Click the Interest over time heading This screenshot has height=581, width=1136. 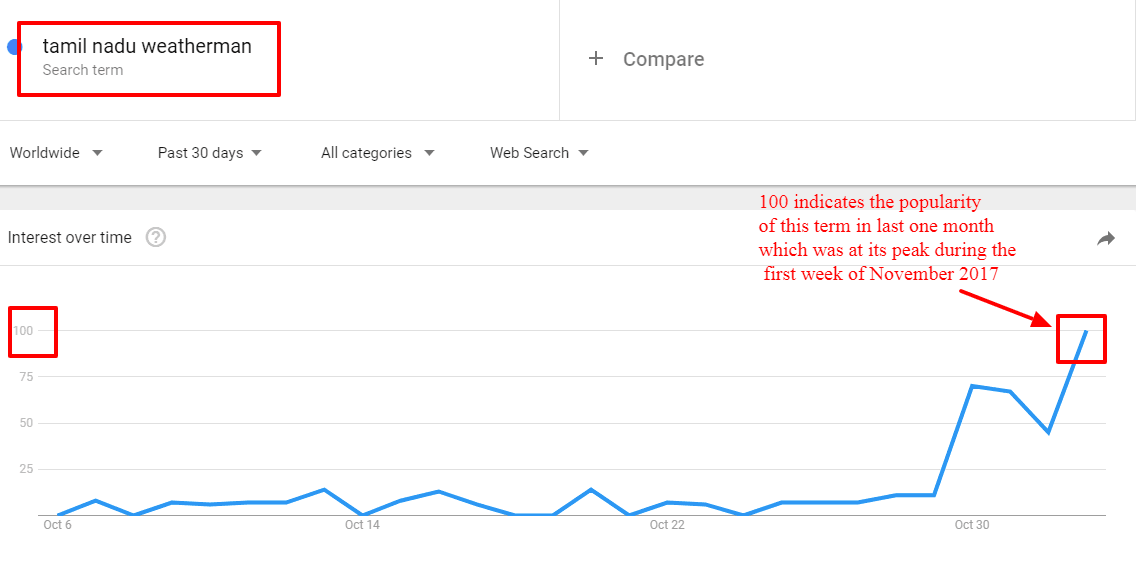pyautogui.click(x=70, y=238)
